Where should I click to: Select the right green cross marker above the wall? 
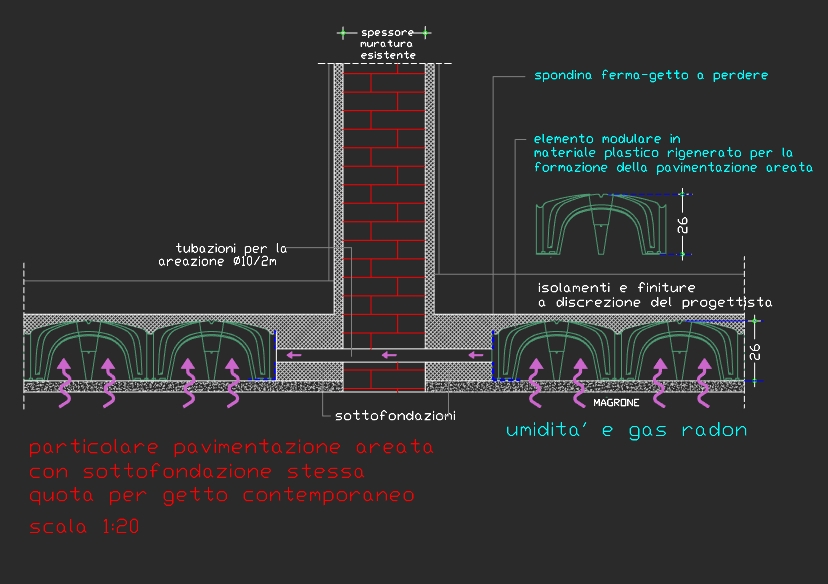click(426, 32)
